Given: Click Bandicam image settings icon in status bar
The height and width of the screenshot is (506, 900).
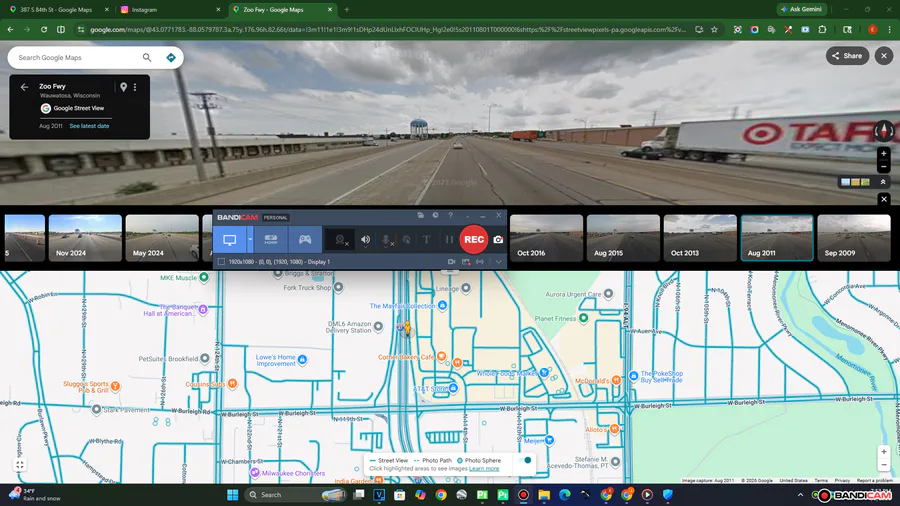Looking at the screenshot, I should point(466,262).
